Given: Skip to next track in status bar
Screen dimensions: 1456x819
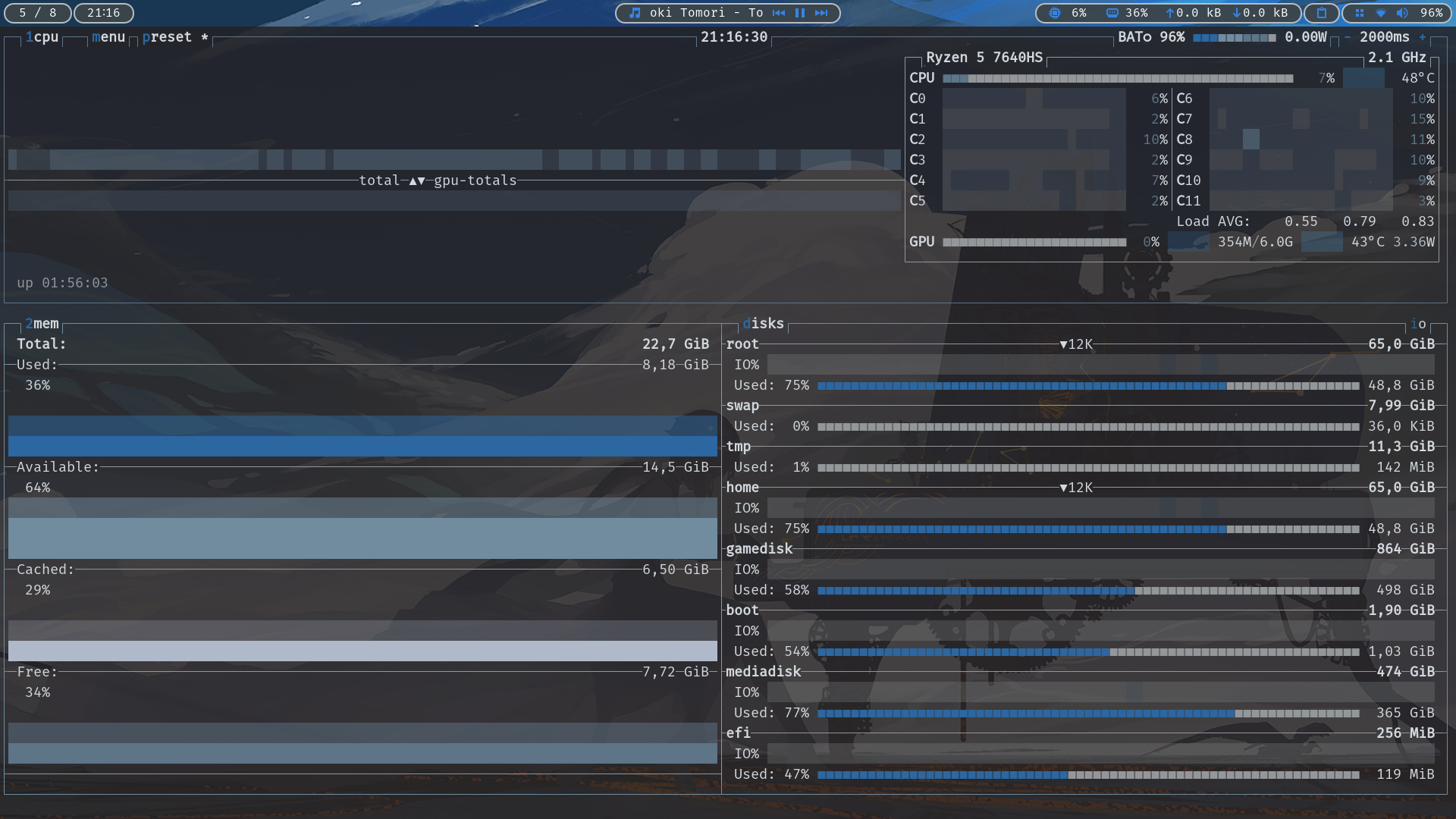Looking at the screenshot, I should (x=821, y=13).
